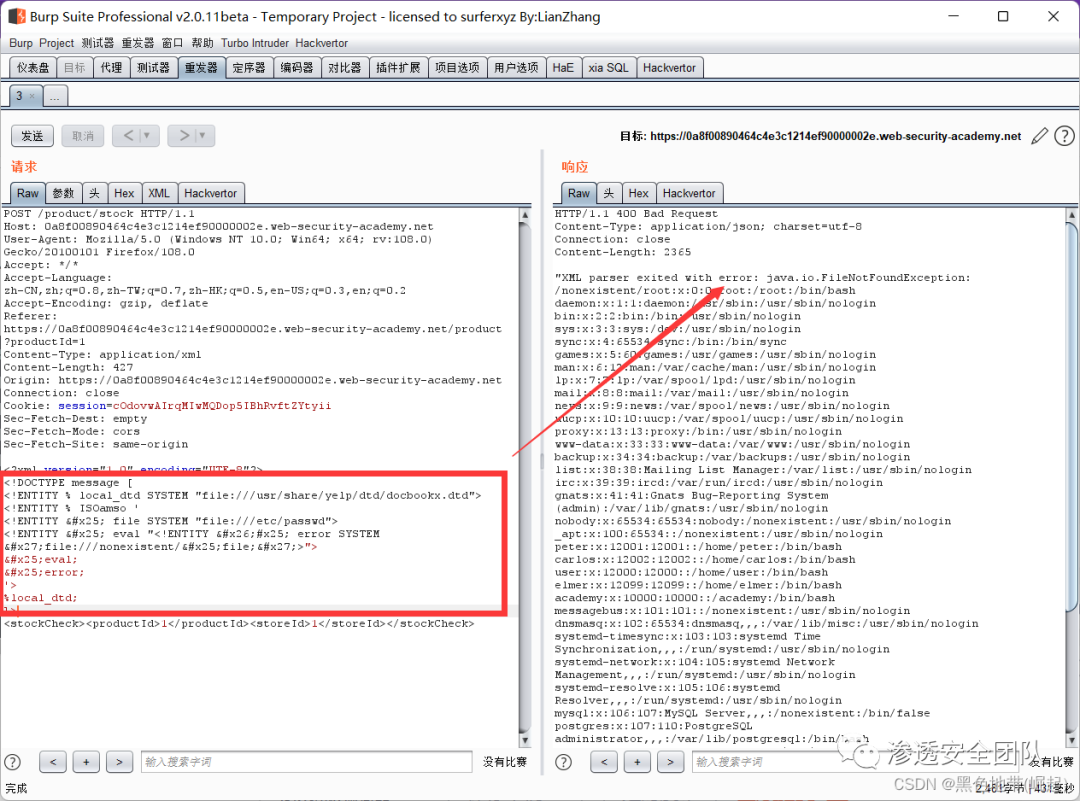Select response Hex tab
The height and width of the screenshot is (801, 1080).
click(x=638, y=194)
